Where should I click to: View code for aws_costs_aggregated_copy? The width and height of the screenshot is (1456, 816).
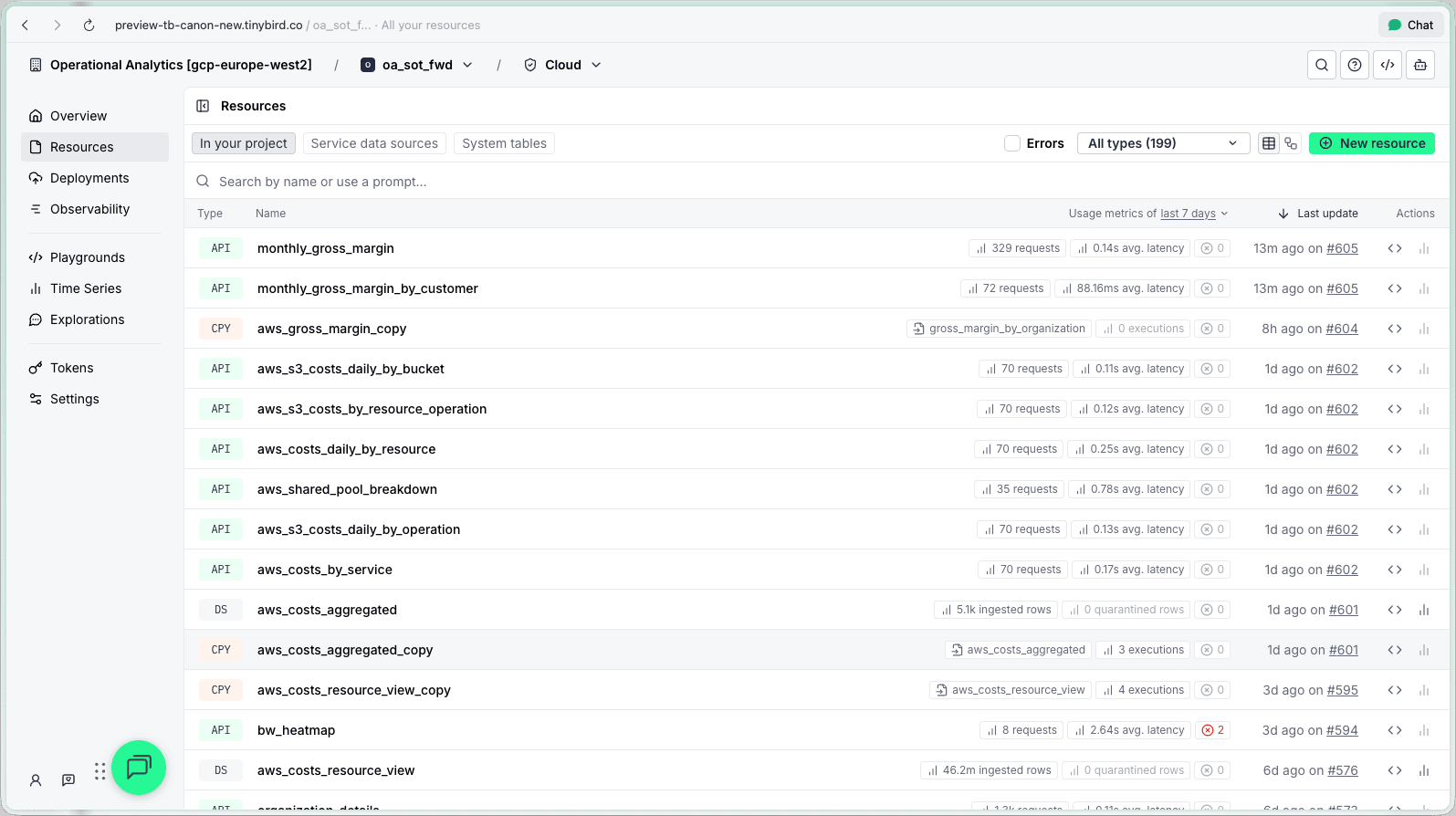coord(1395,650)
